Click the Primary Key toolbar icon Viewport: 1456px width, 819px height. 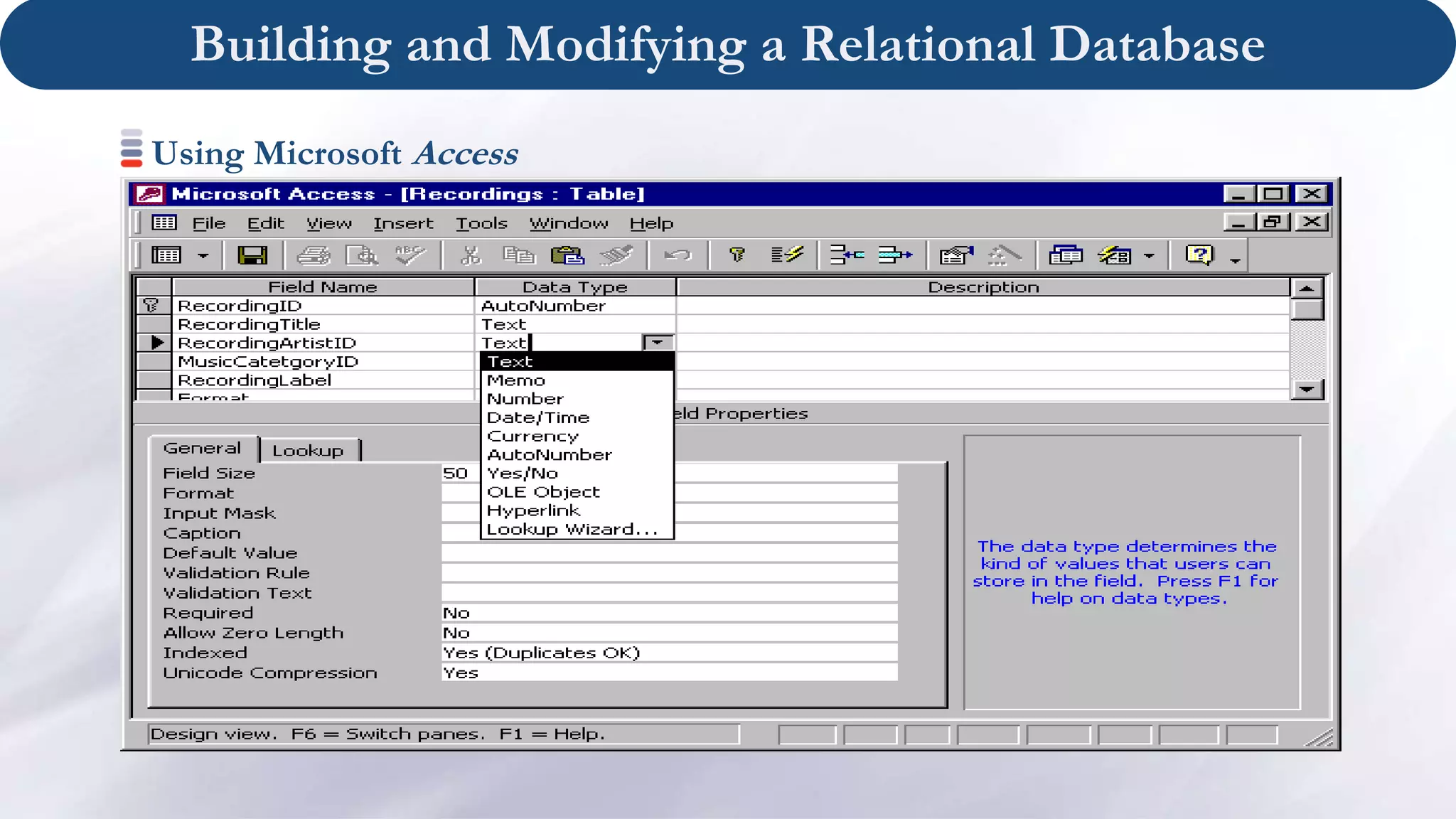(x=737, y=255)
